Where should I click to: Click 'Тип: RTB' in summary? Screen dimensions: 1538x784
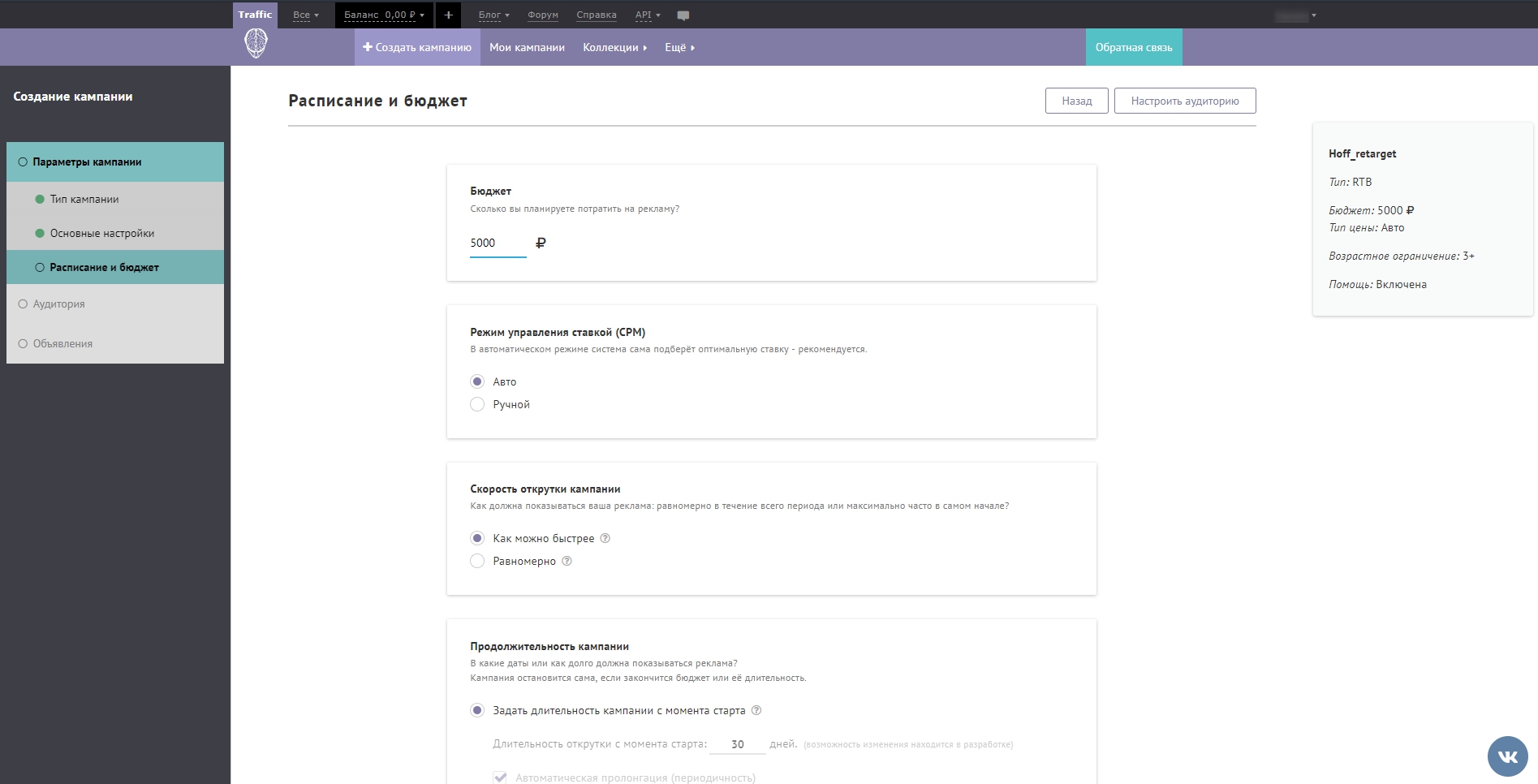(x=1351, y=182)
